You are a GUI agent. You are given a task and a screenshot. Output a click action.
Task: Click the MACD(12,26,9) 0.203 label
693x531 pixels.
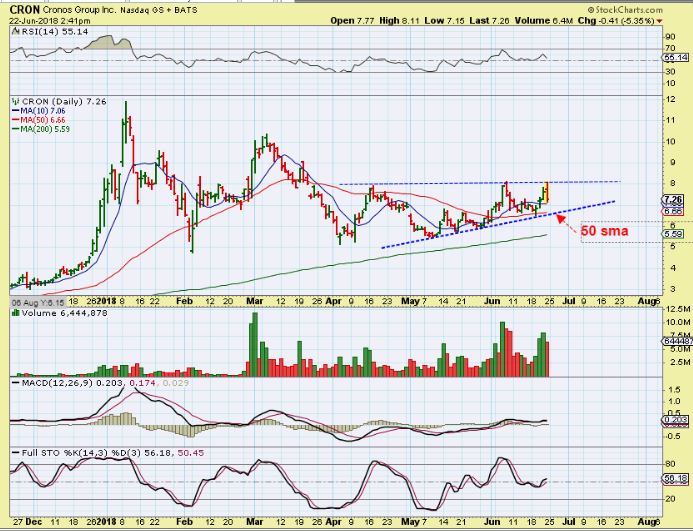pyautogui.click(x=74, y=383)
